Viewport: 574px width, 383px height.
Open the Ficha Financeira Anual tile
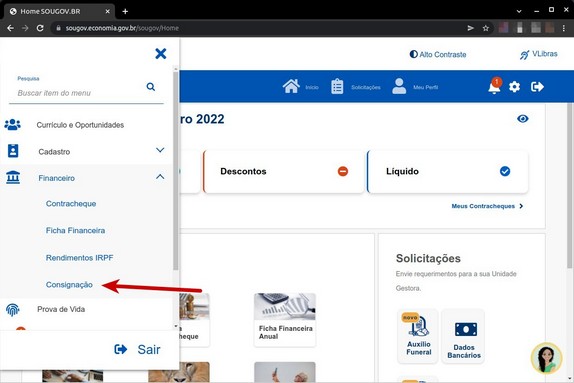click(285, 320)
